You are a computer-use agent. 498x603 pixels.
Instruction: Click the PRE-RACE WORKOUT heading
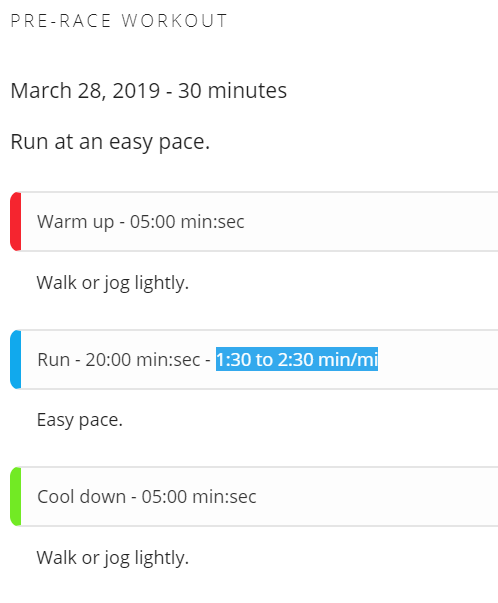pos(119,21)
